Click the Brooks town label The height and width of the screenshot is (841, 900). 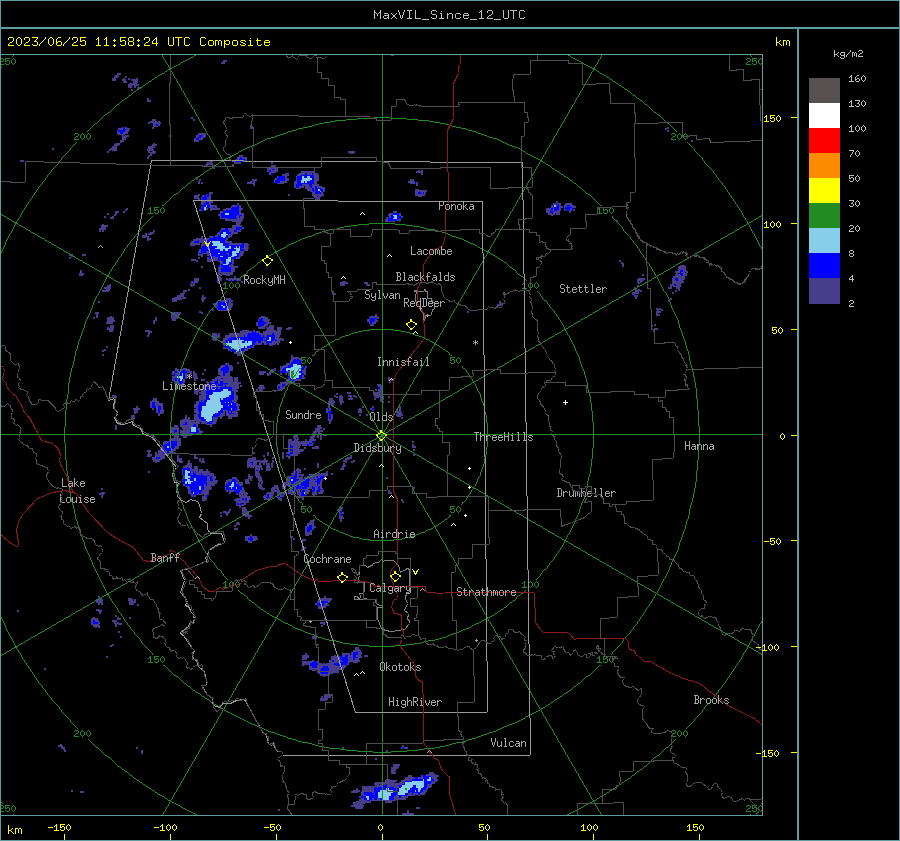711,700
